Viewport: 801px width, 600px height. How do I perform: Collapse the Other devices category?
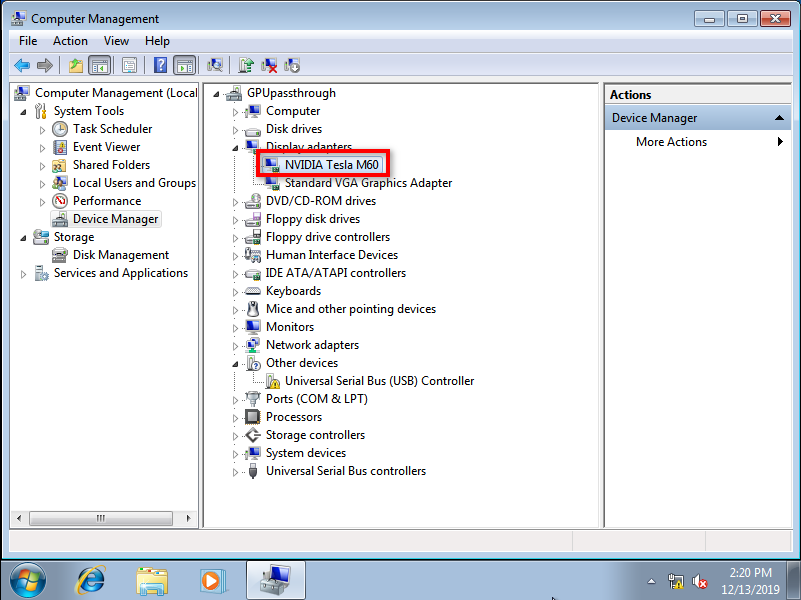click(x=235, y=364)
